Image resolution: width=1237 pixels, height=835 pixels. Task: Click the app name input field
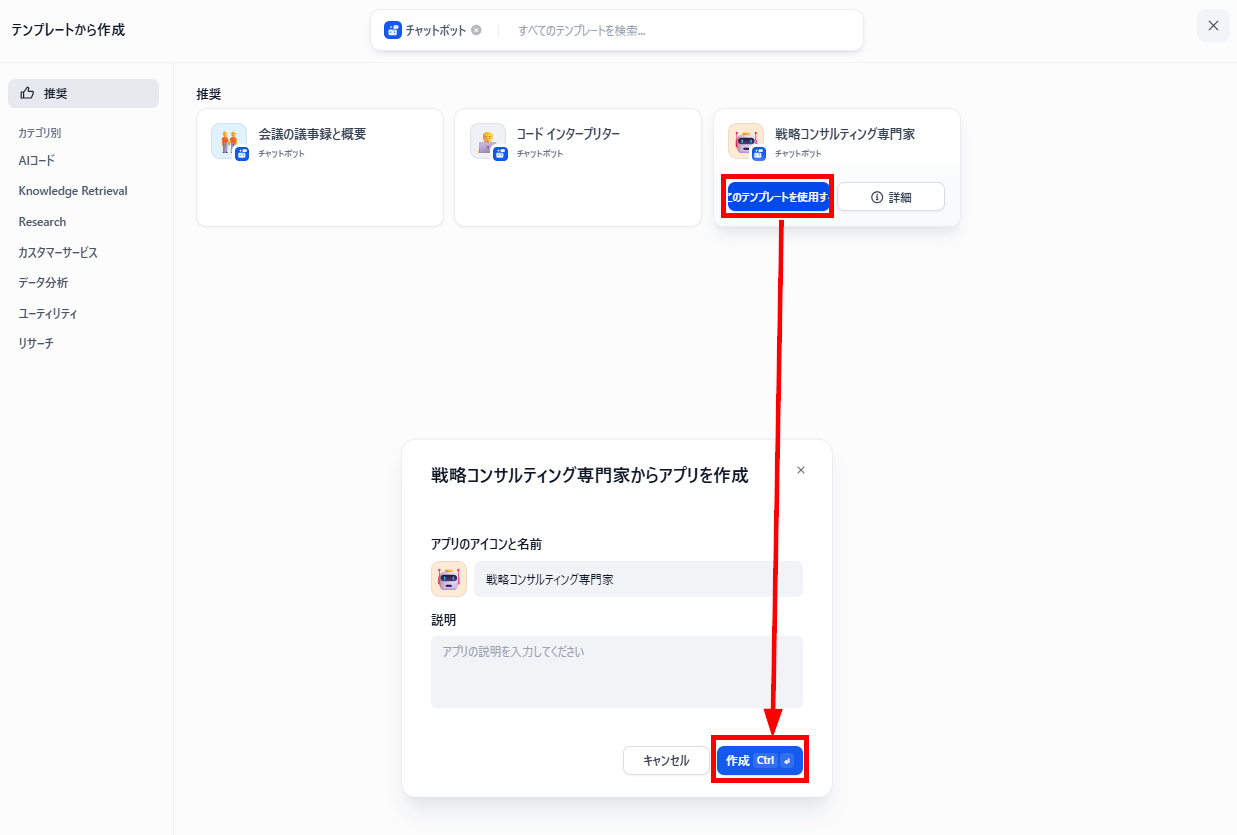[x=638, y=579]
